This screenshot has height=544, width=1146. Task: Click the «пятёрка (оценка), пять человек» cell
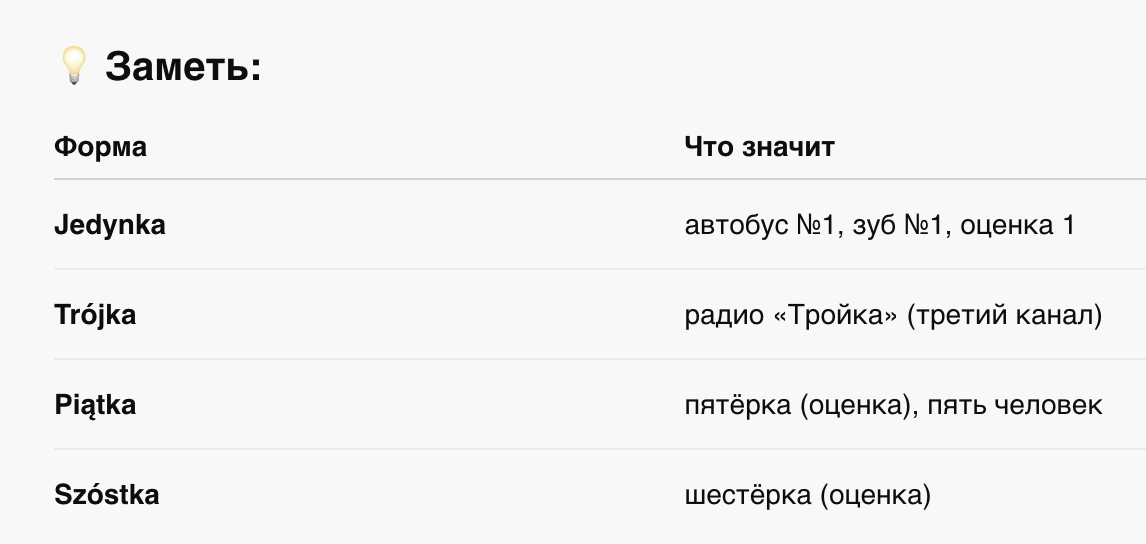(893, 405)
